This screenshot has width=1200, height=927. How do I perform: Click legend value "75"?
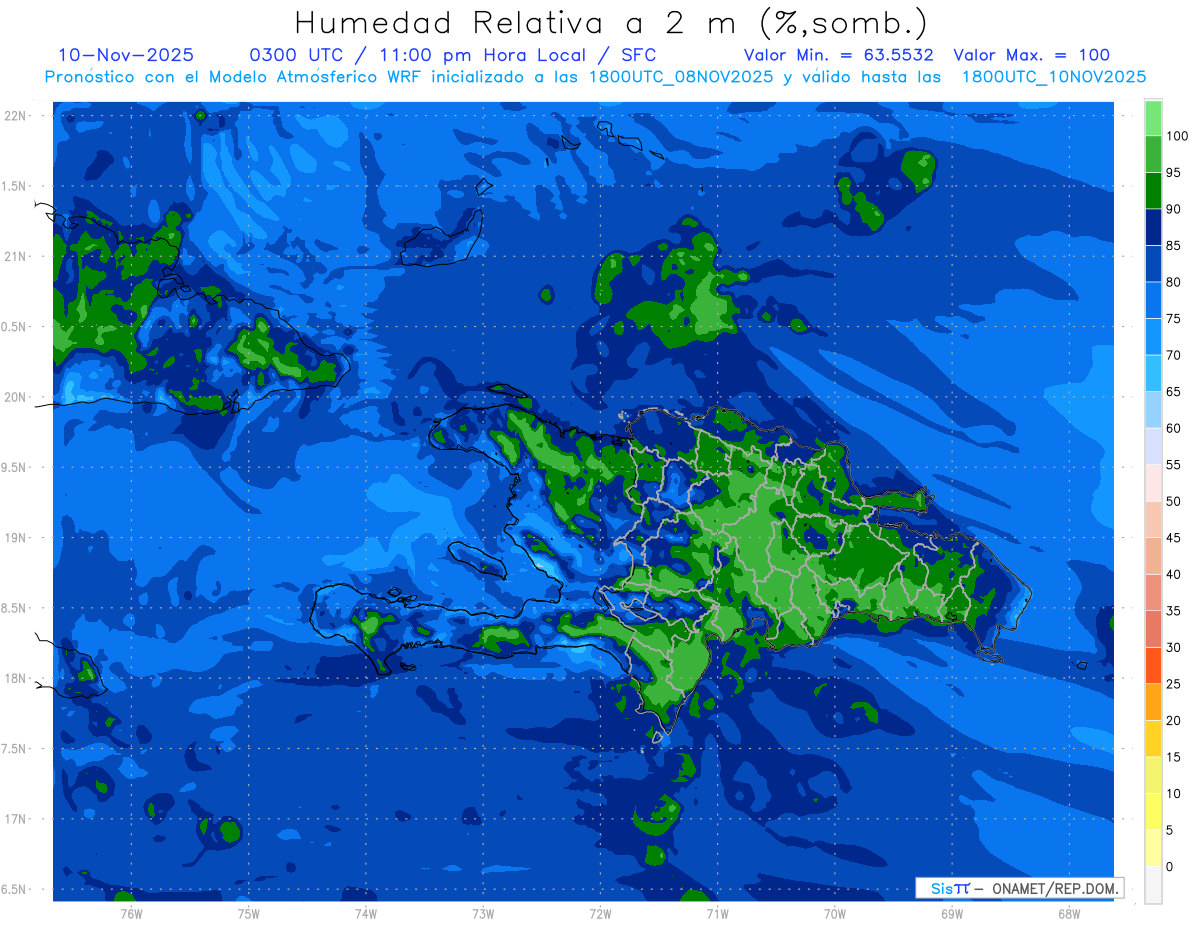coord(1173,319)
